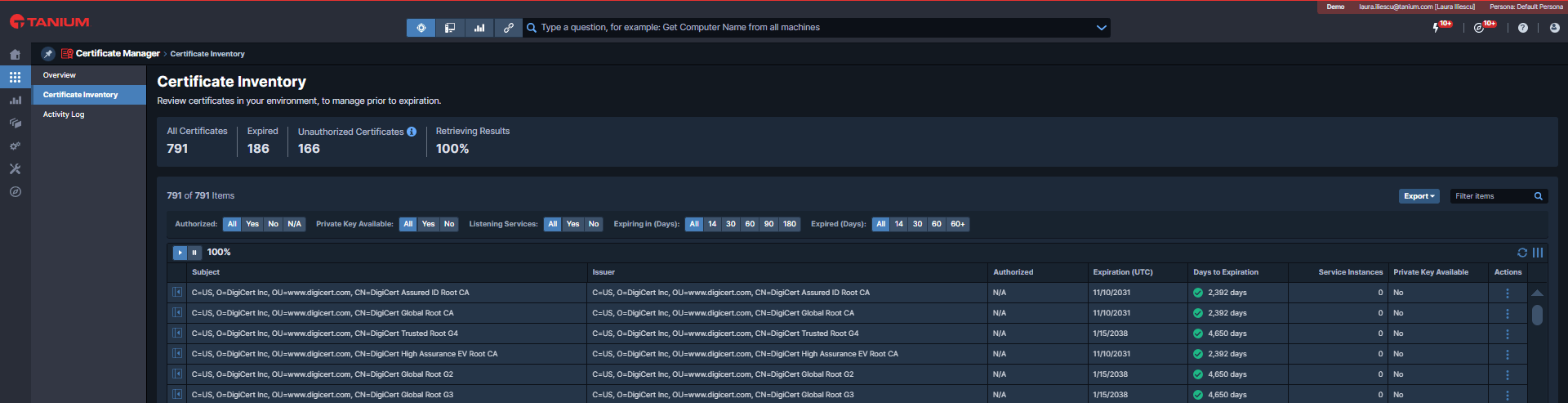The height and width of the screenshot is (403, 1568).
Task: Click the search icon in Filter items
Action: (x=1539, y=196)
